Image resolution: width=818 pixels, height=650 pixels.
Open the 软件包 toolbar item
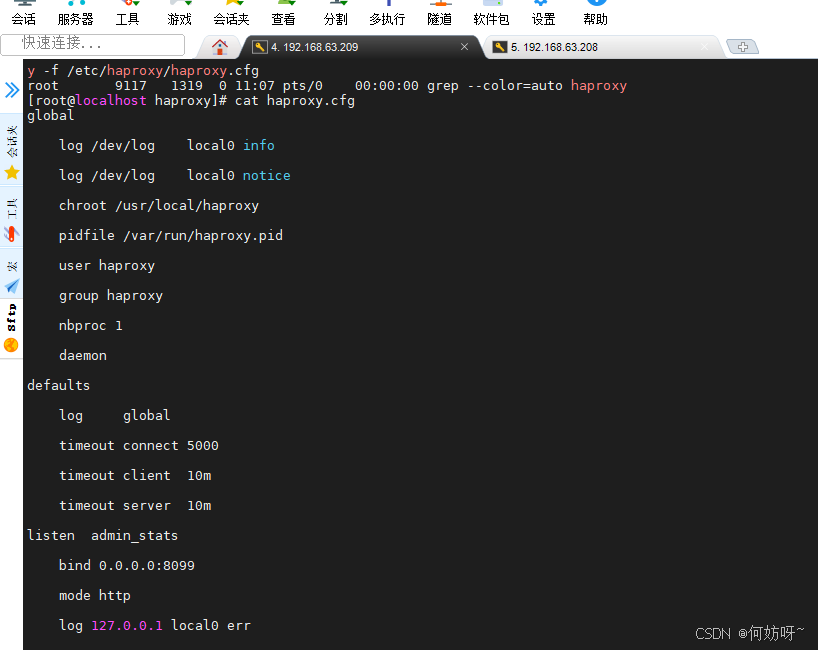491,14
